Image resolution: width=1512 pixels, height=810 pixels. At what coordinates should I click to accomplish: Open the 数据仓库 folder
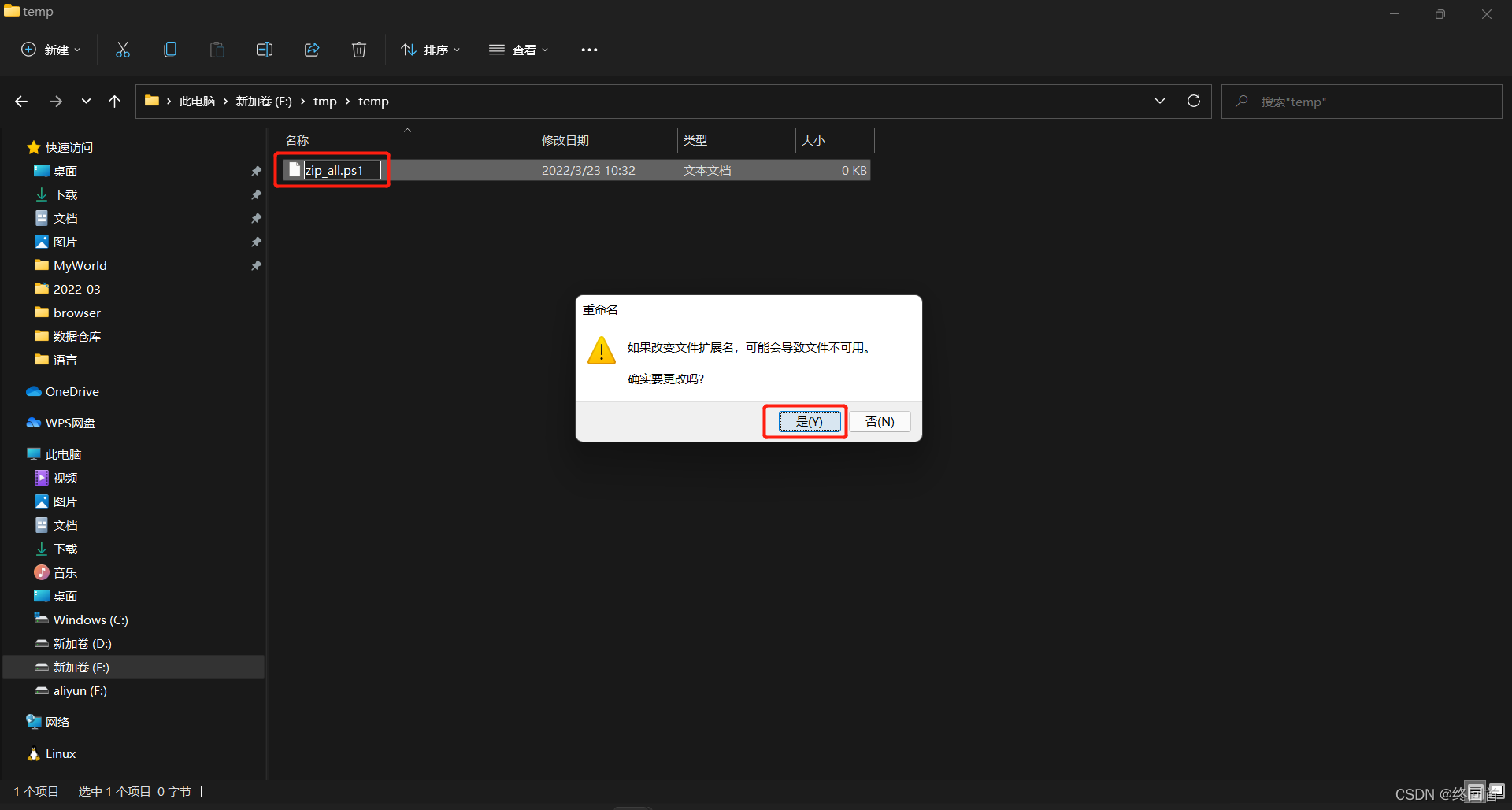pyautogui.click(x=76, y=336)
